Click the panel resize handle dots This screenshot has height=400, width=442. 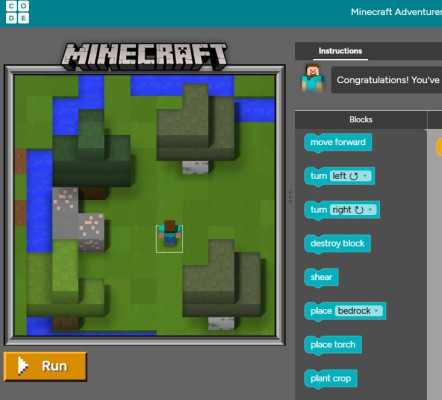(290, 197)
